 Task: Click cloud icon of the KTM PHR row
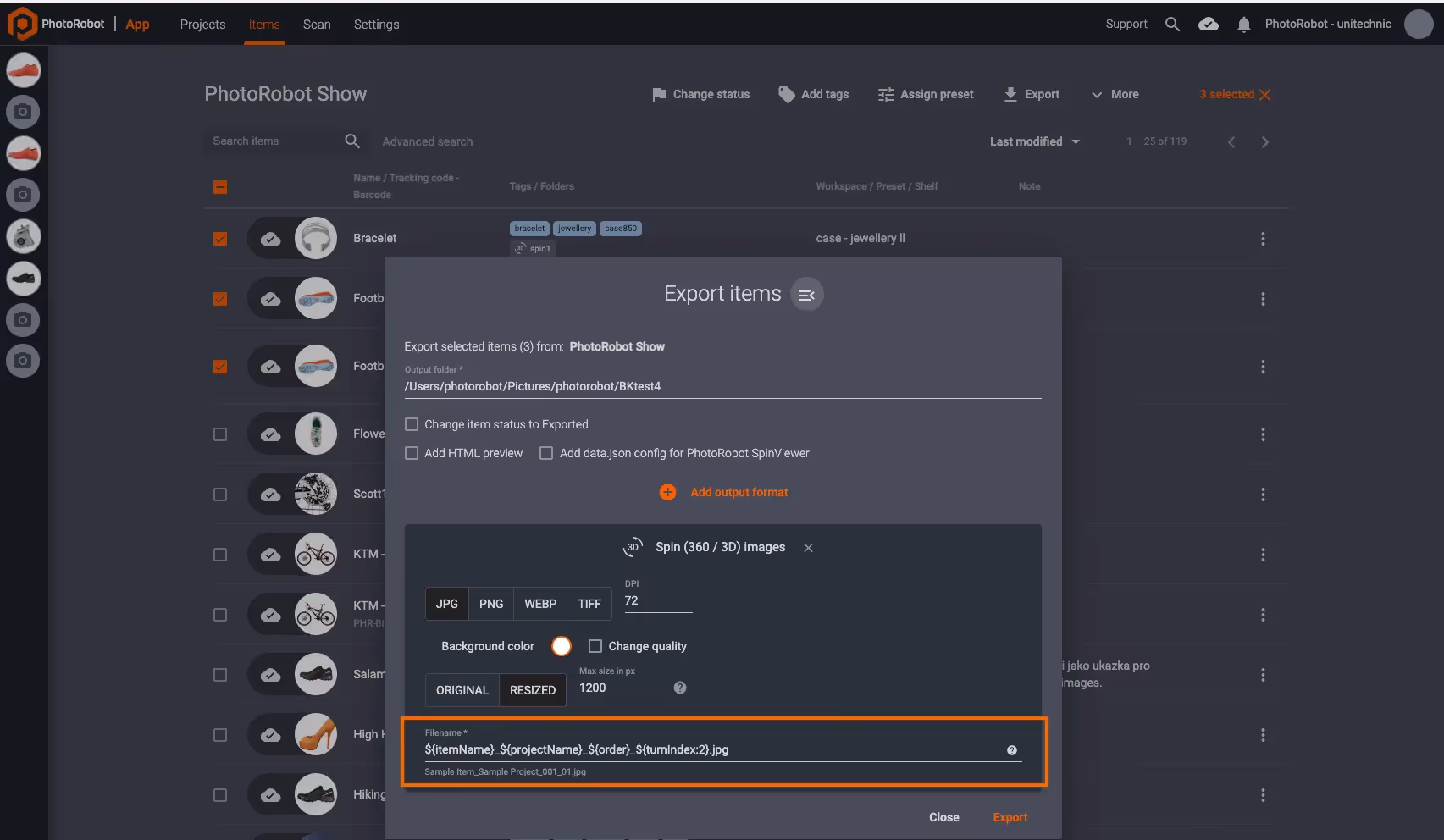pos(270,615)
